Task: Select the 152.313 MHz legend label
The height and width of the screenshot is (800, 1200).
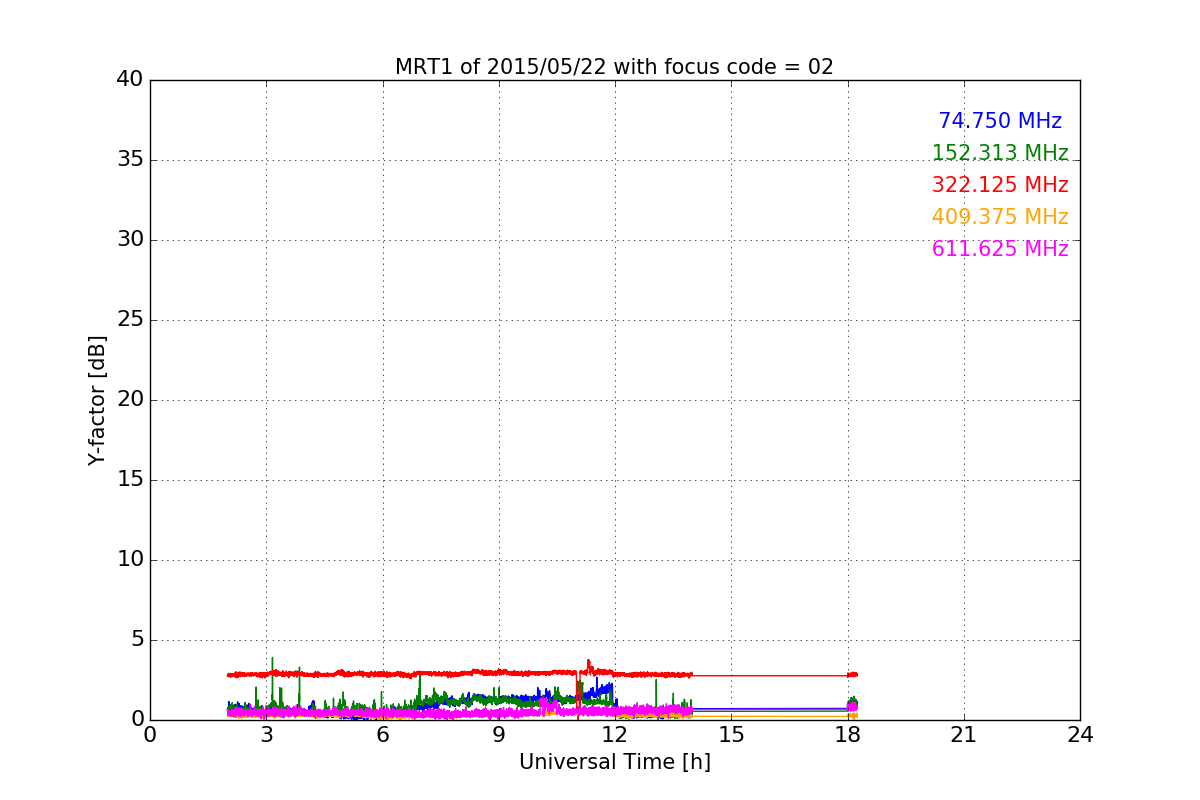Action: [x=1000, y=153]
